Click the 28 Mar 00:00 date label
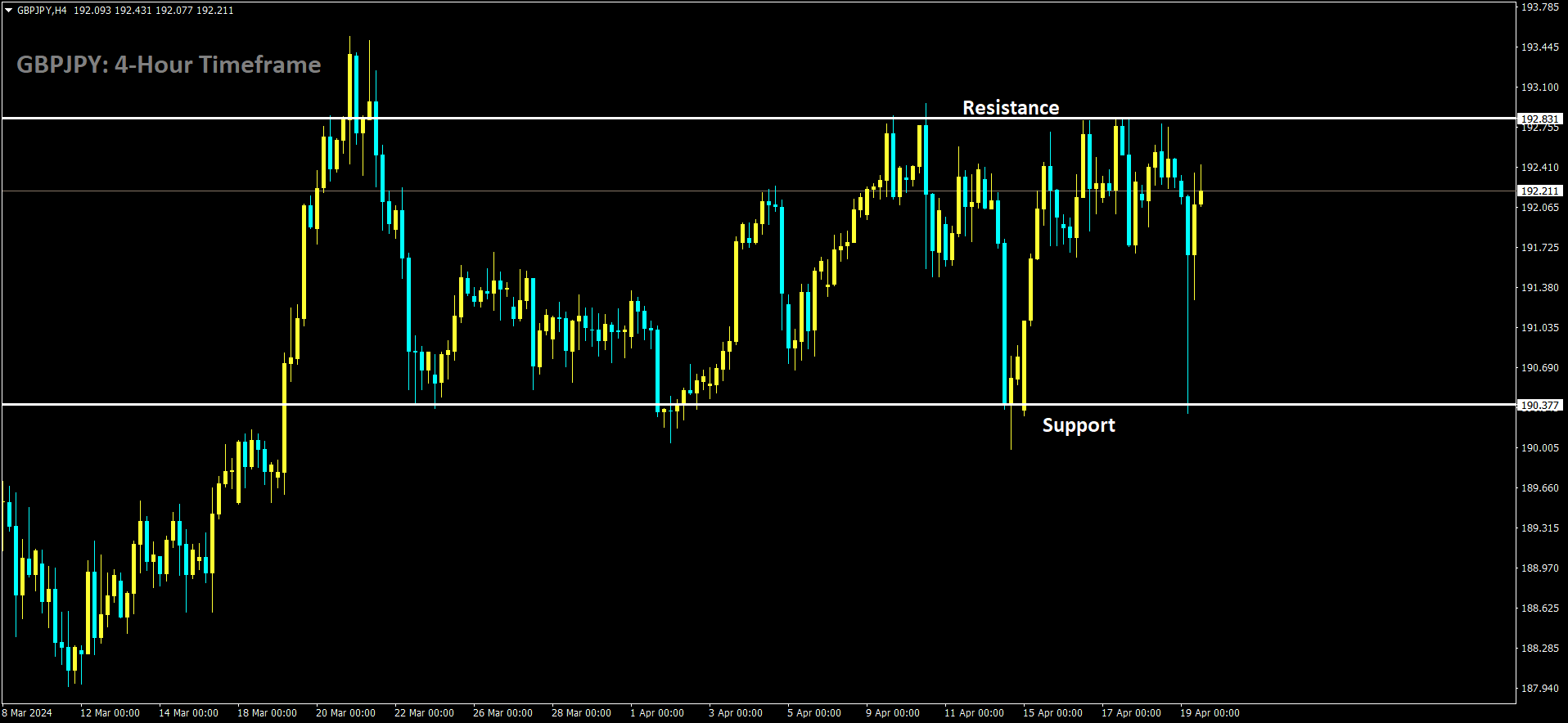 coord(581,713)
